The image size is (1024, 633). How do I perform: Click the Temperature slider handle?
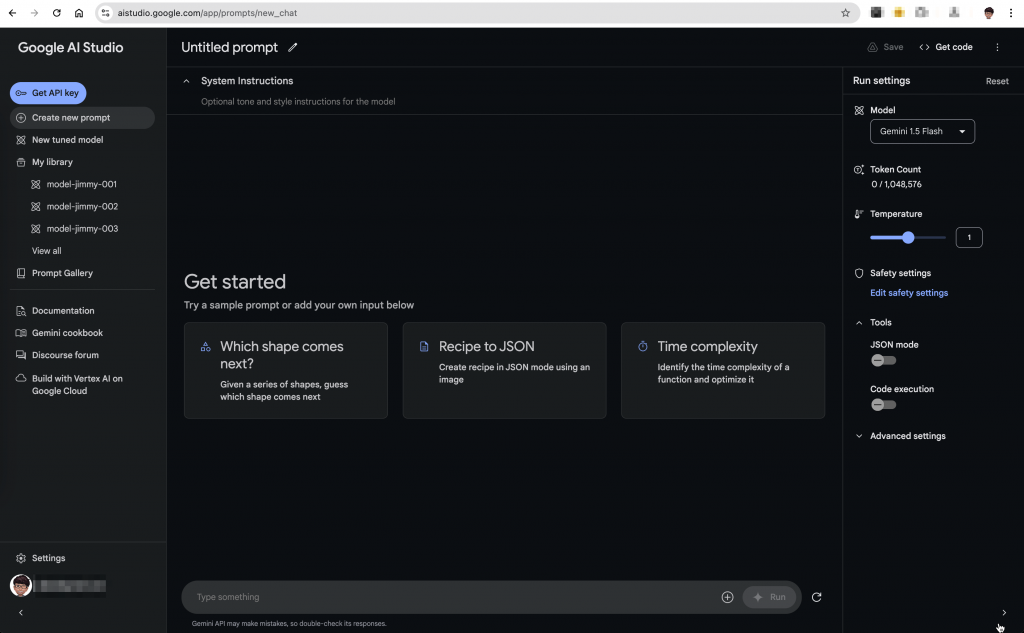point(908,238)
